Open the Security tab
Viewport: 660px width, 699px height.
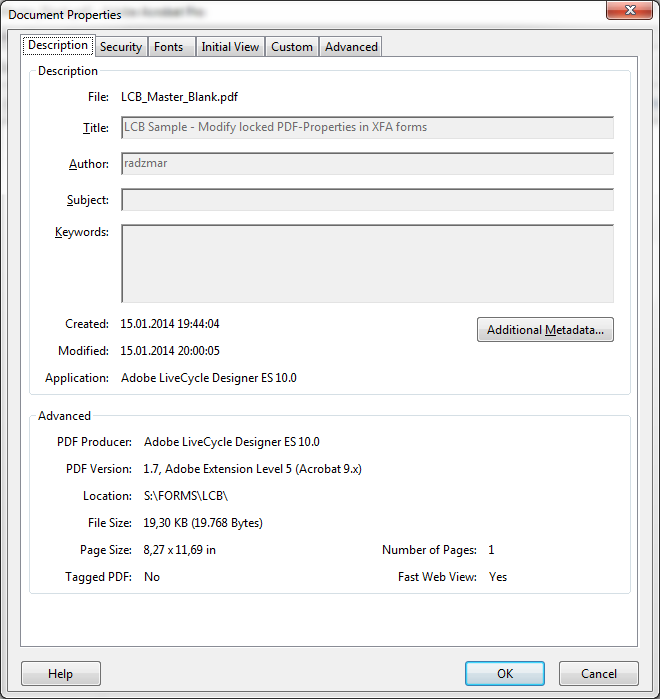pyautogui.click(x=121, y=47)
